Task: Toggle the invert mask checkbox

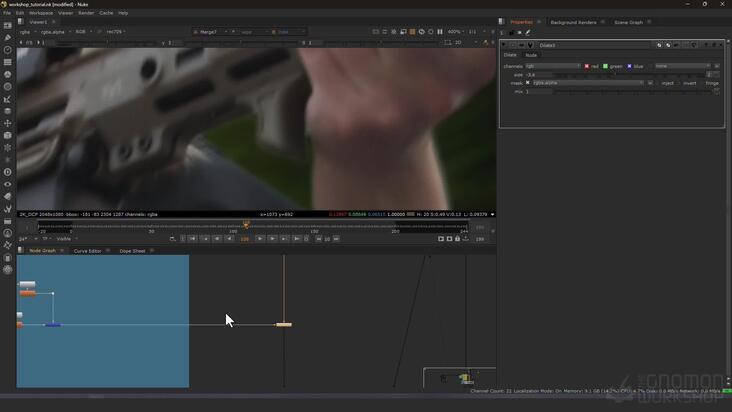Action: (x=680, y=83)
